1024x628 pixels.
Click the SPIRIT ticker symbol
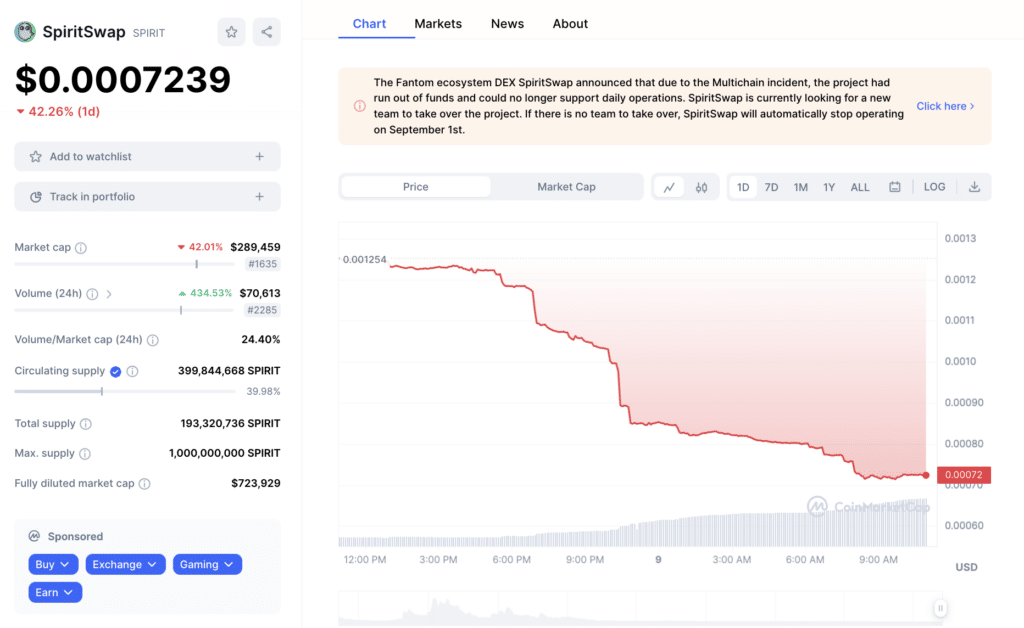pyautogui.click(x=149, y=33)
